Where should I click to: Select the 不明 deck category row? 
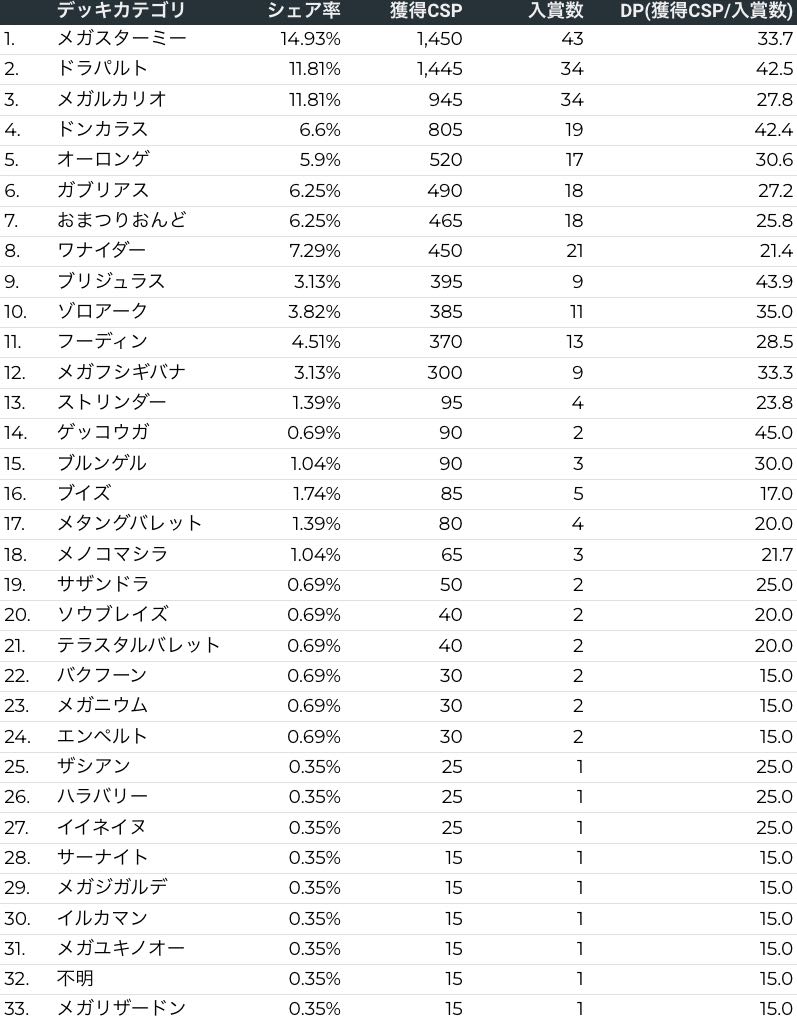click(75, 978)
